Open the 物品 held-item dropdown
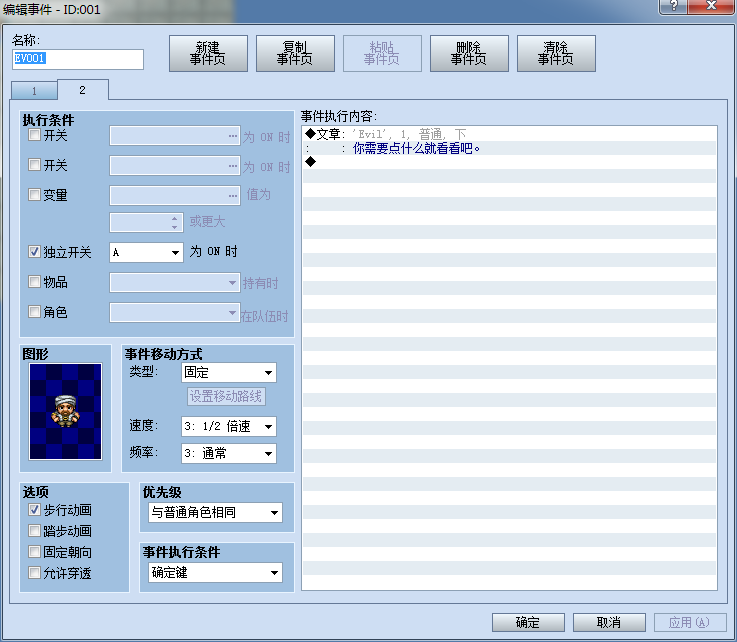This screenshot has width=737, height=642. (175, 282)
